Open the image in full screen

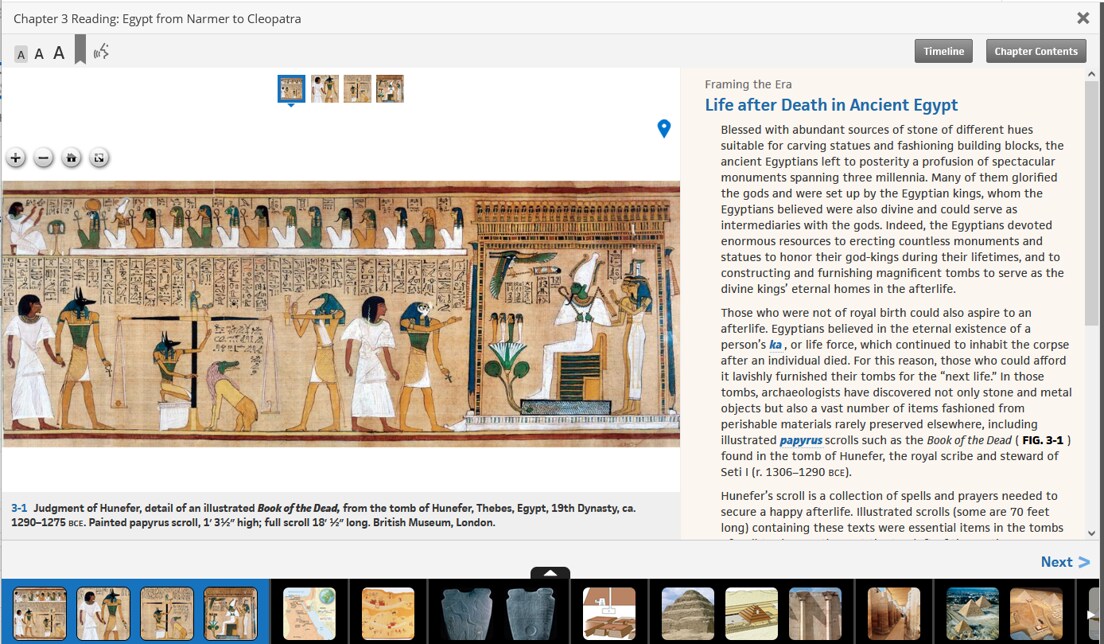(x=98, y=158)
